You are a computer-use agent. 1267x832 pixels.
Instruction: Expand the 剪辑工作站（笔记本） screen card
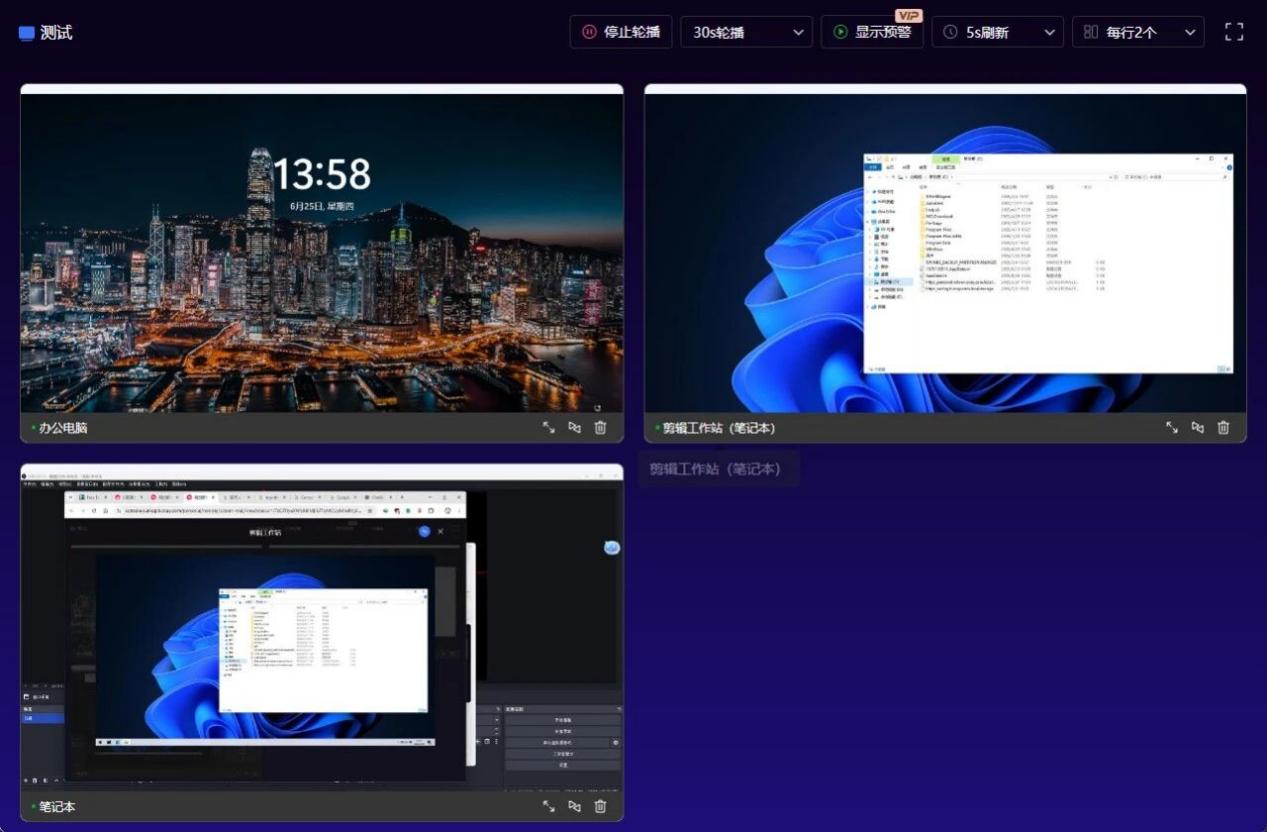coord(1172,427)
